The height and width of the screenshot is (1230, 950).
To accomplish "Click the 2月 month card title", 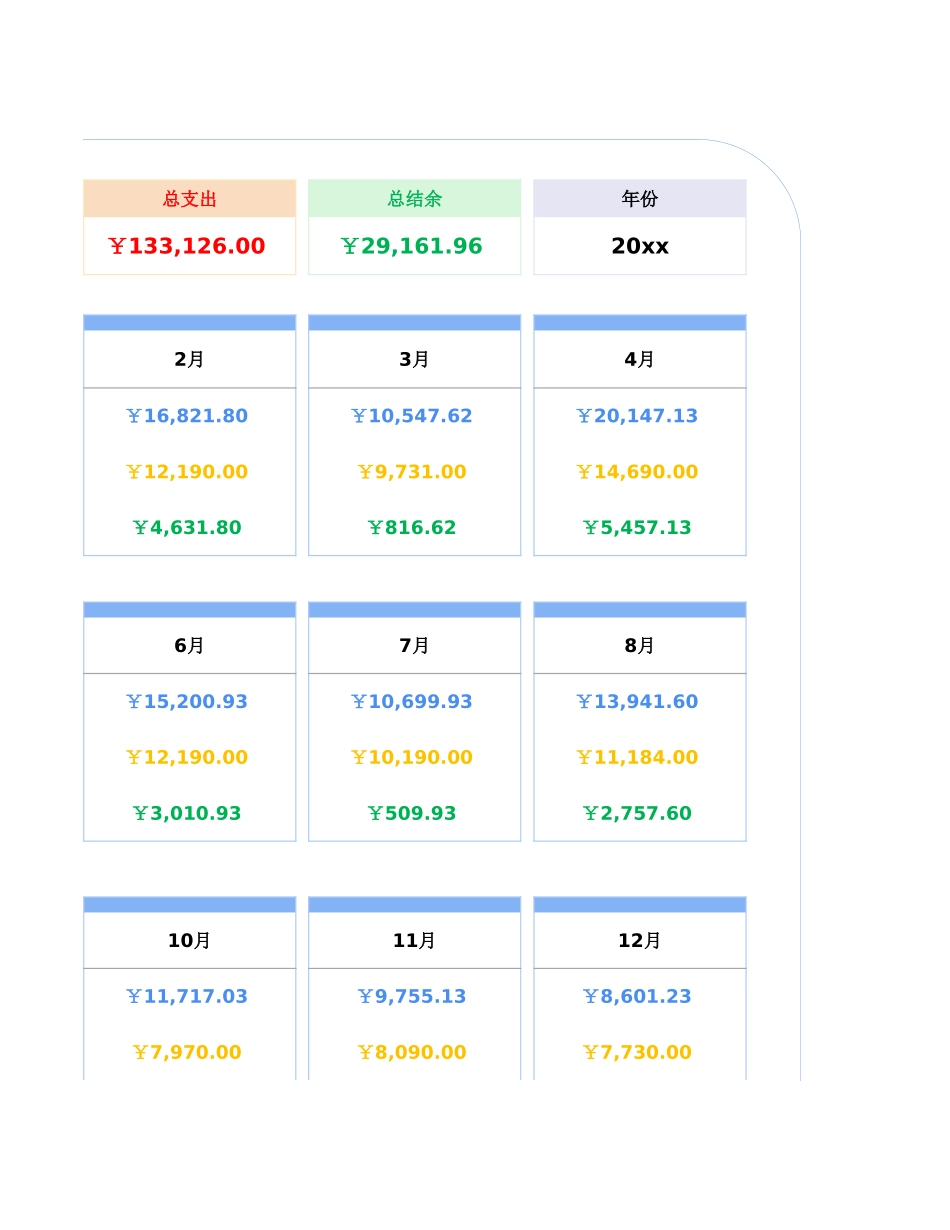I will click(x=189, y=359).
